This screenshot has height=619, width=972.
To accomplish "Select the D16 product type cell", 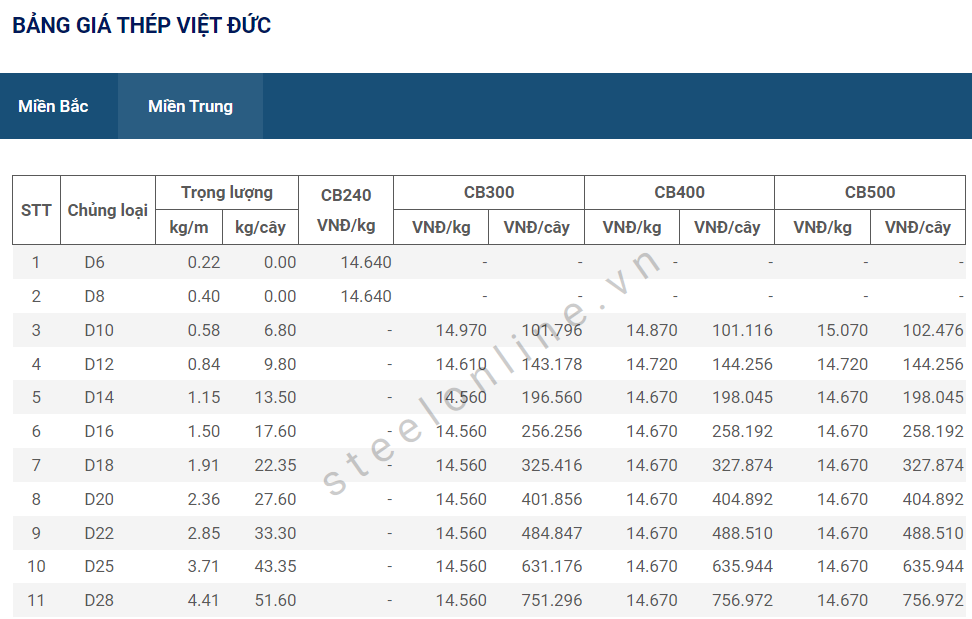I will coord(99,431).
